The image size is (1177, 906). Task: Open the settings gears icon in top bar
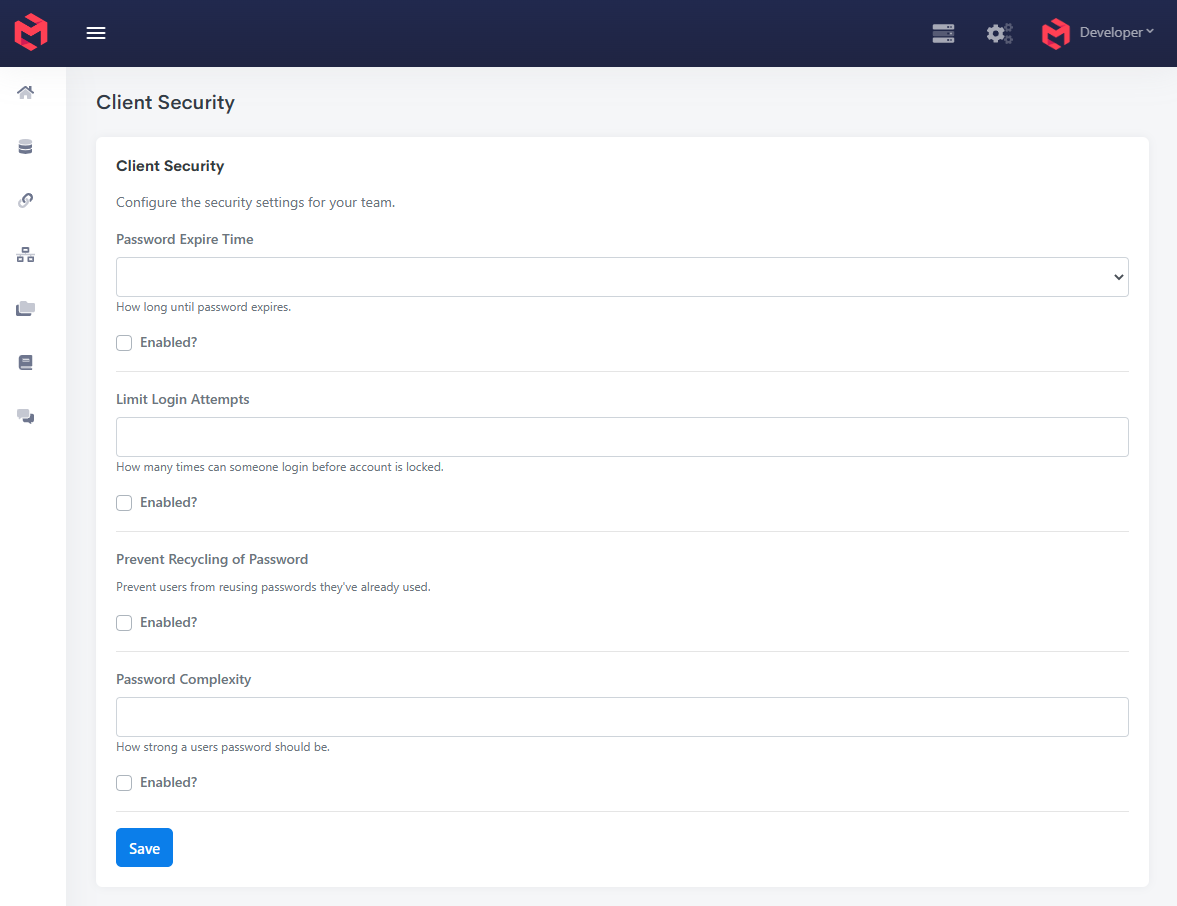[x=999, y=33]
